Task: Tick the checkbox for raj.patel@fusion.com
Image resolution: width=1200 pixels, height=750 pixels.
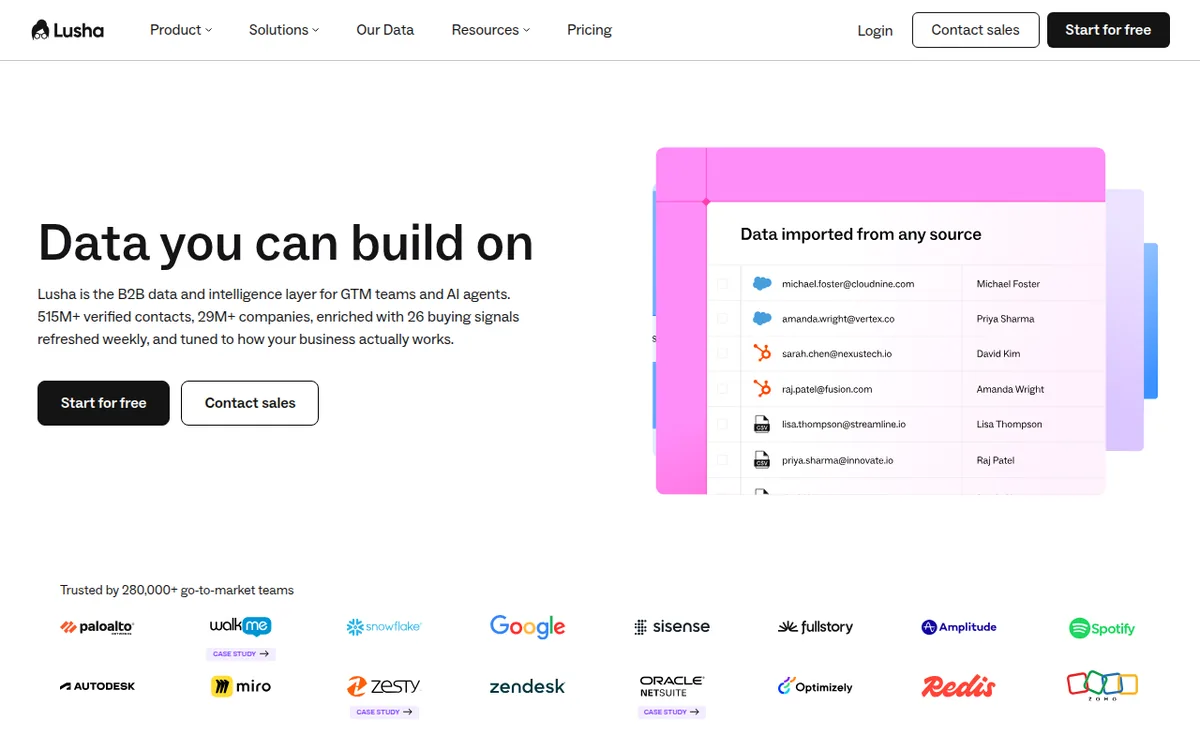Action: 722,389
